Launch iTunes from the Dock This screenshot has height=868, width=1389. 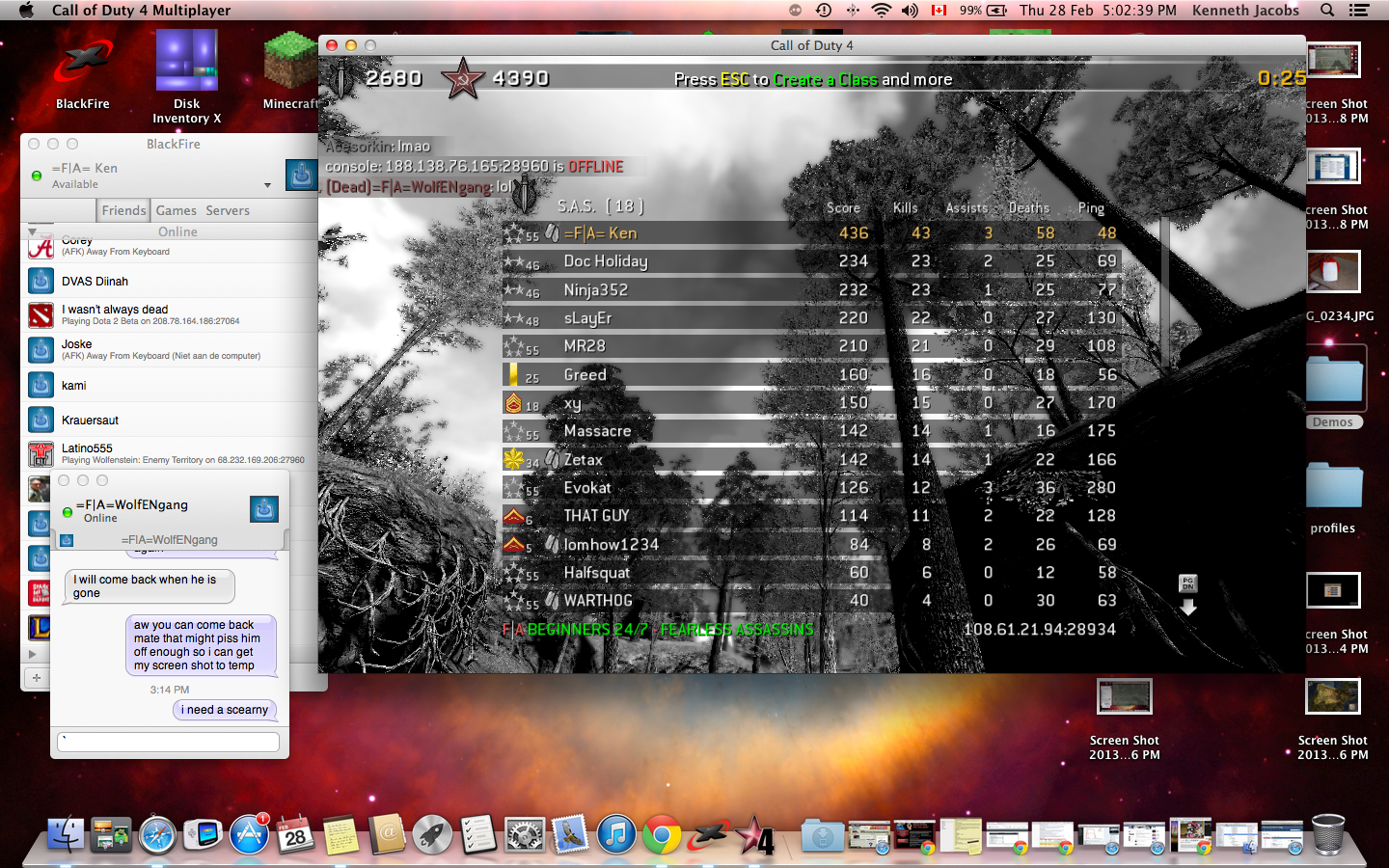[616, 835]
